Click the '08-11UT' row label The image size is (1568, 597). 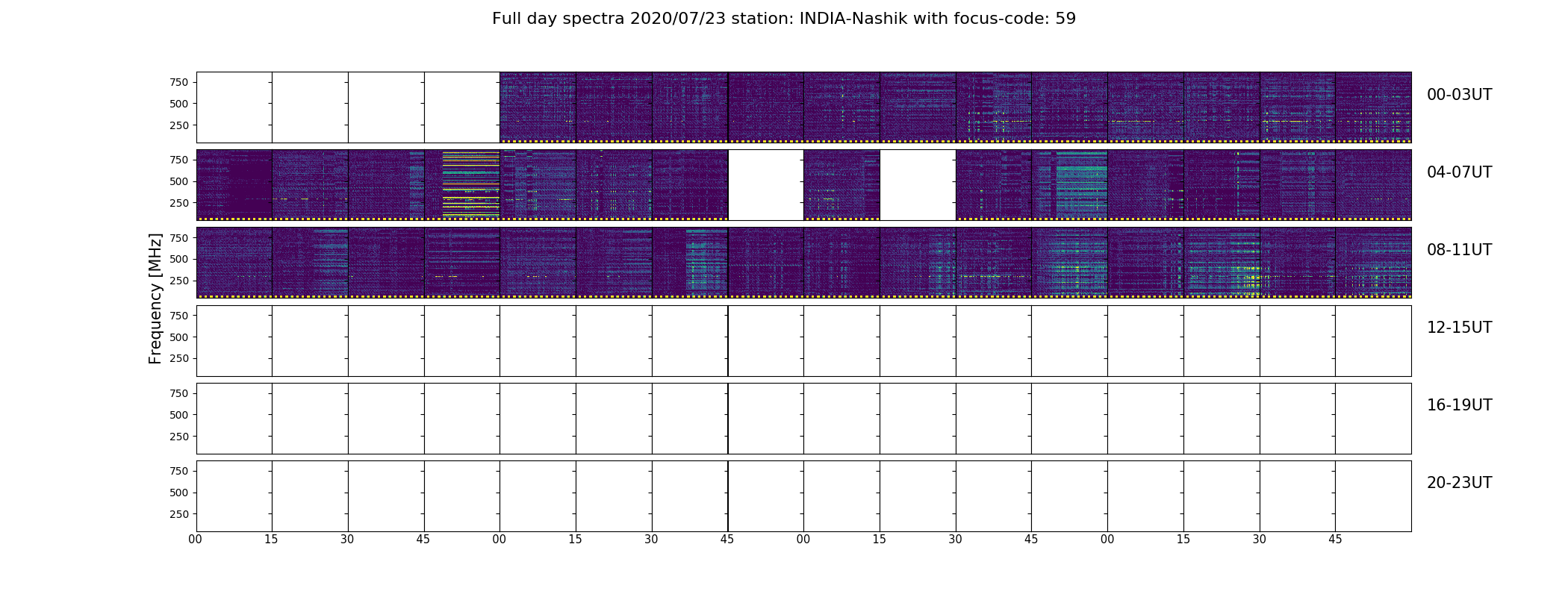coord(1459,250)
